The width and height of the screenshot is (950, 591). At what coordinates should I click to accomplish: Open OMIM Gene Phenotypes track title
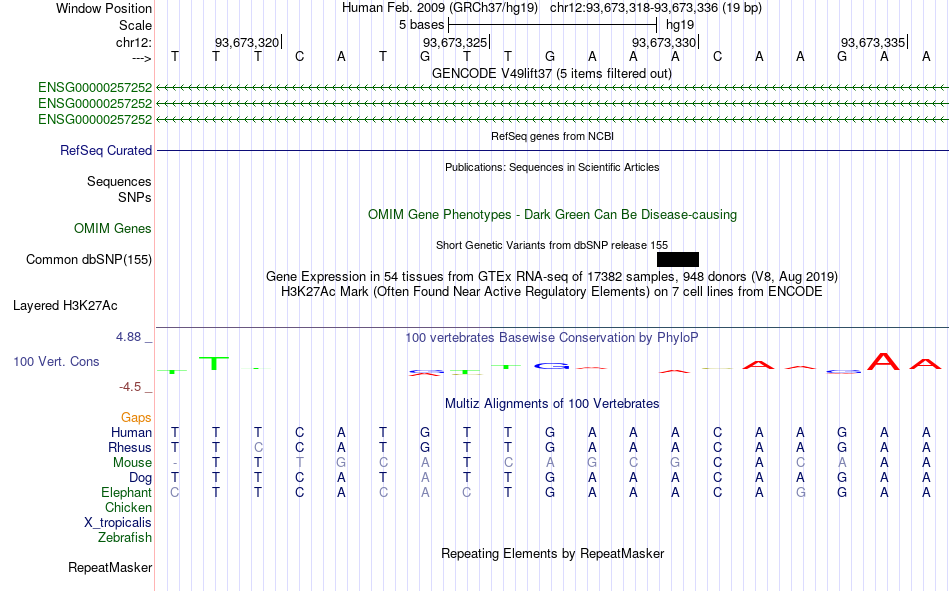pos(552,215)
